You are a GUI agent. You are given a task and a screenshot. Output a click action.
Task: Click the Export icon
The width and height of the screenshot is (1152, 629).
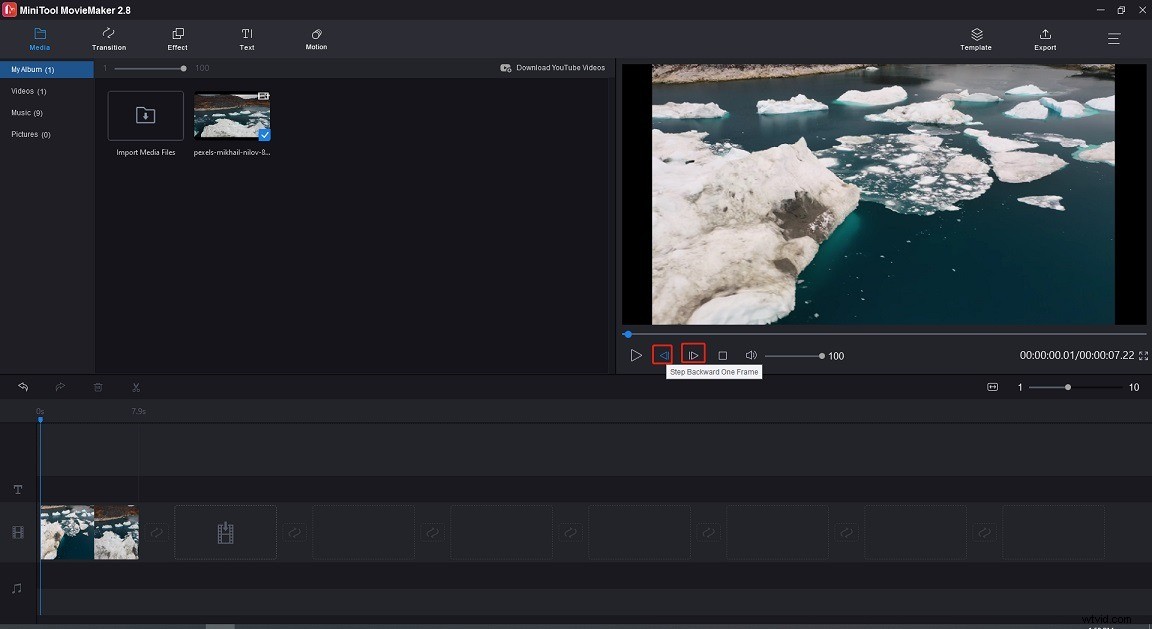tap(1044, 40)
